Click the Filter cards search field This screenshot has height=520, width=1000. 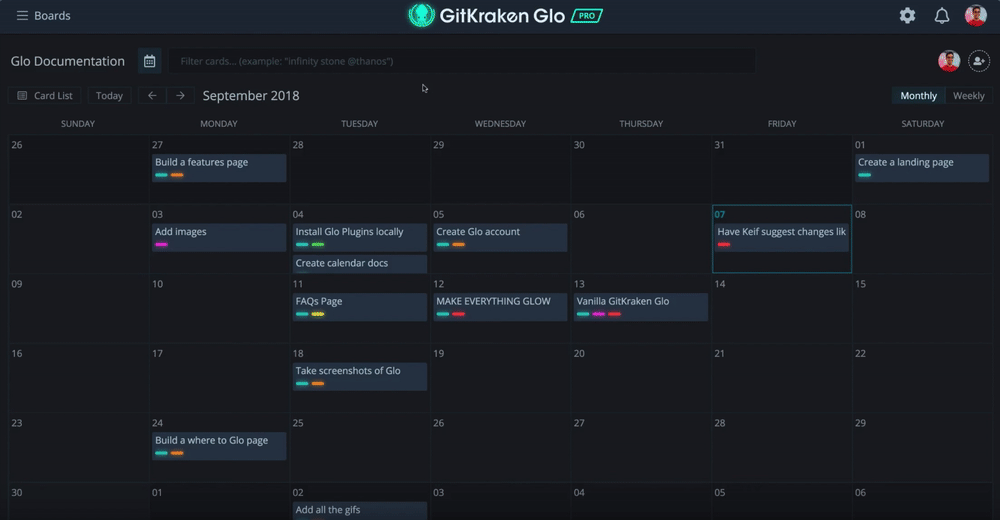460,62
